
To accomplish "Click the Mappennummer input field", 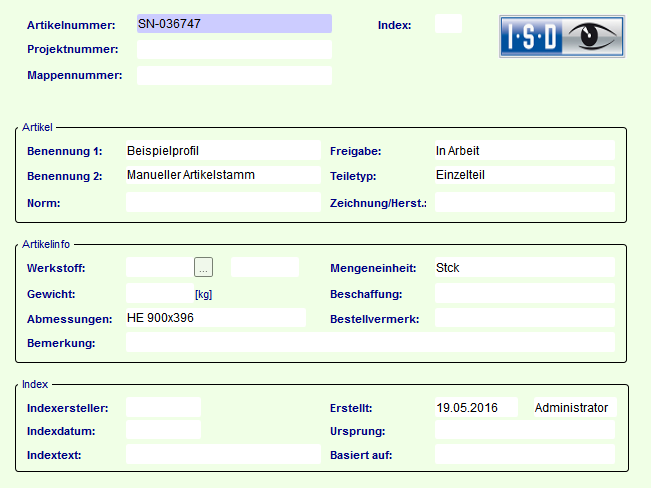I will tap(233, 75).
